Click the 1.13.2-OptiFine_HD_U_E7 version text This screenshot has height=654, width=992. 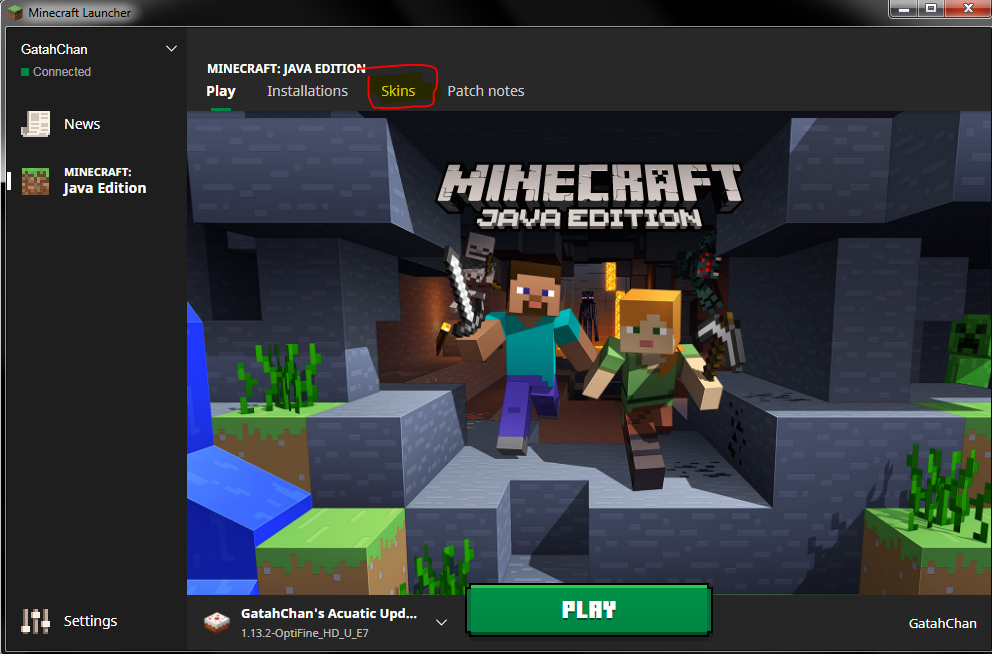click(x=305, y=633)
